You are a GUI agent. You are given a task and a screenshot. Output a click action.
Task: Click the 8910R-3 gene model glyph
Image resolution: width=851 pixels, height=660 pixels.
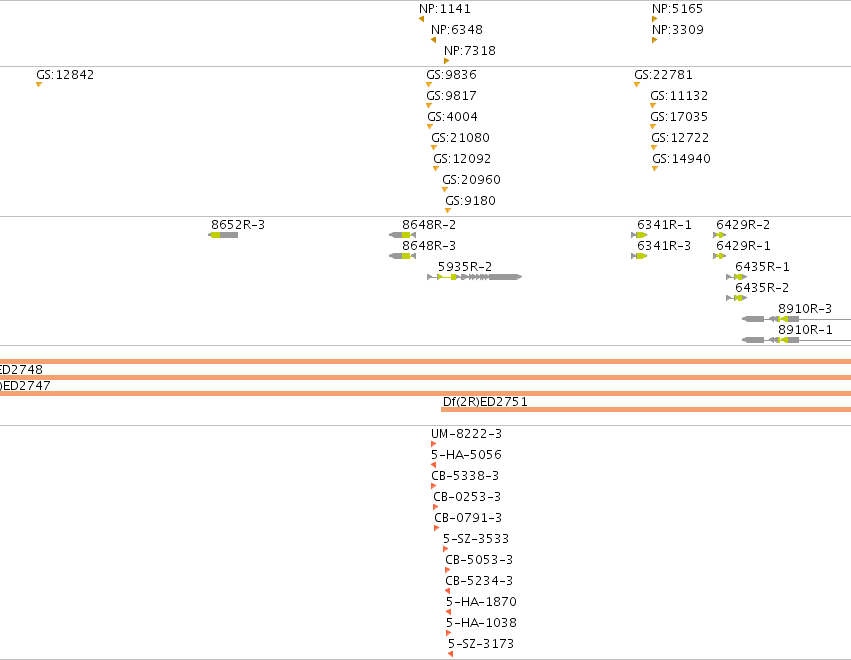(x=796, y=319)
